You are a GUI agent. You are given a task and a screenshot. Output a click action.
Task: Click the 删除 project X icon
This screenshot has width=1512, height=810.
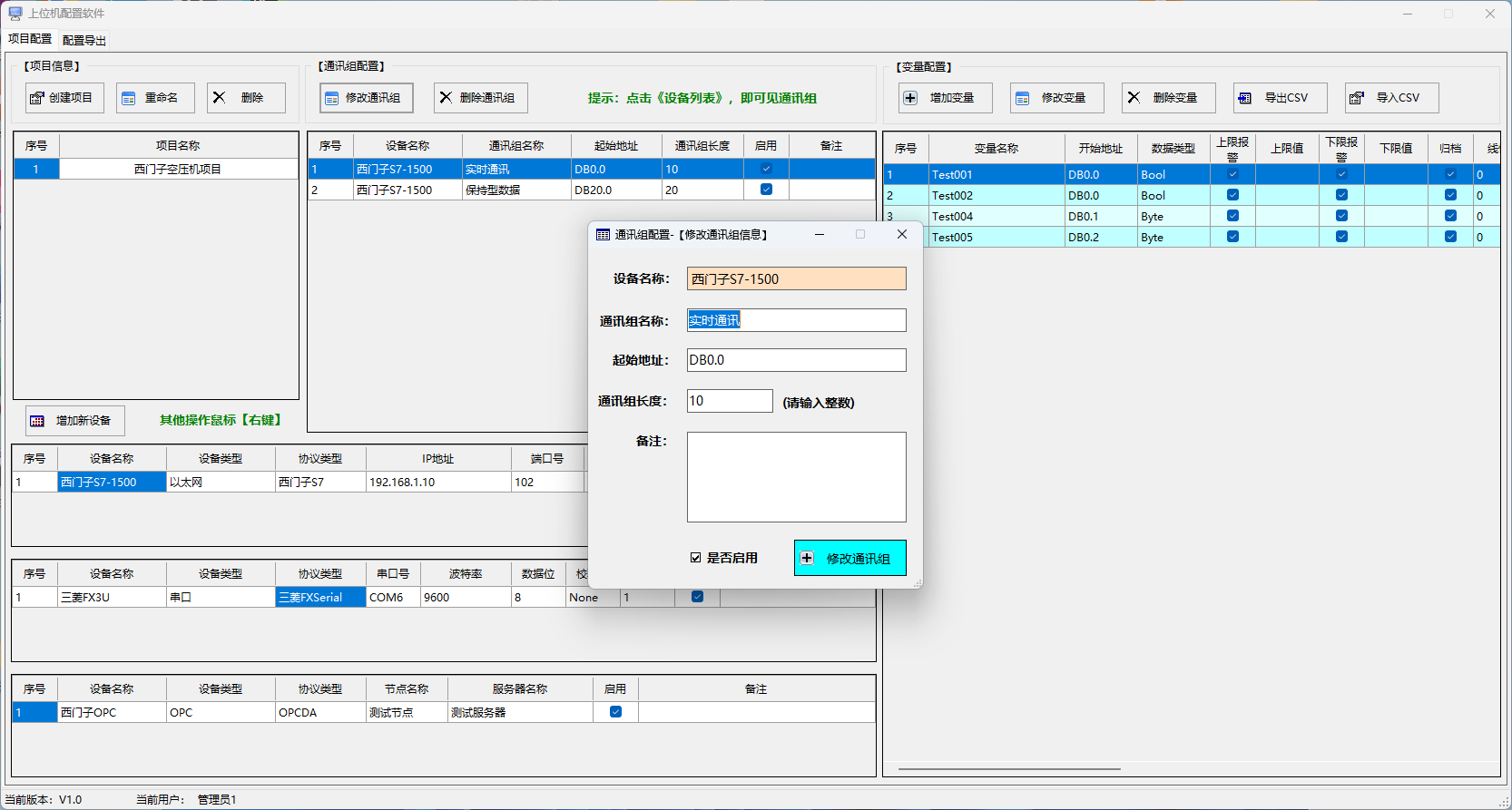219,98
